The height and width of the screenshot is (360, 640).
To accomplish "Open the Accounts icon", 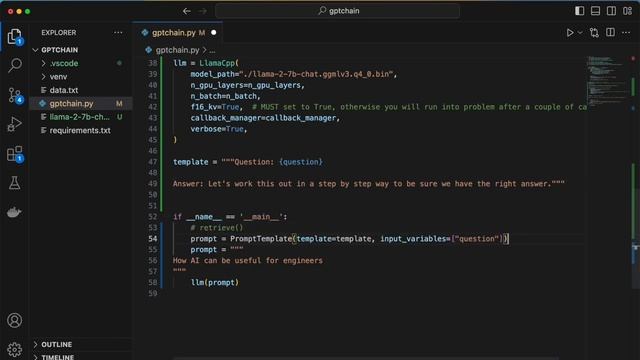I will [15, 320].
